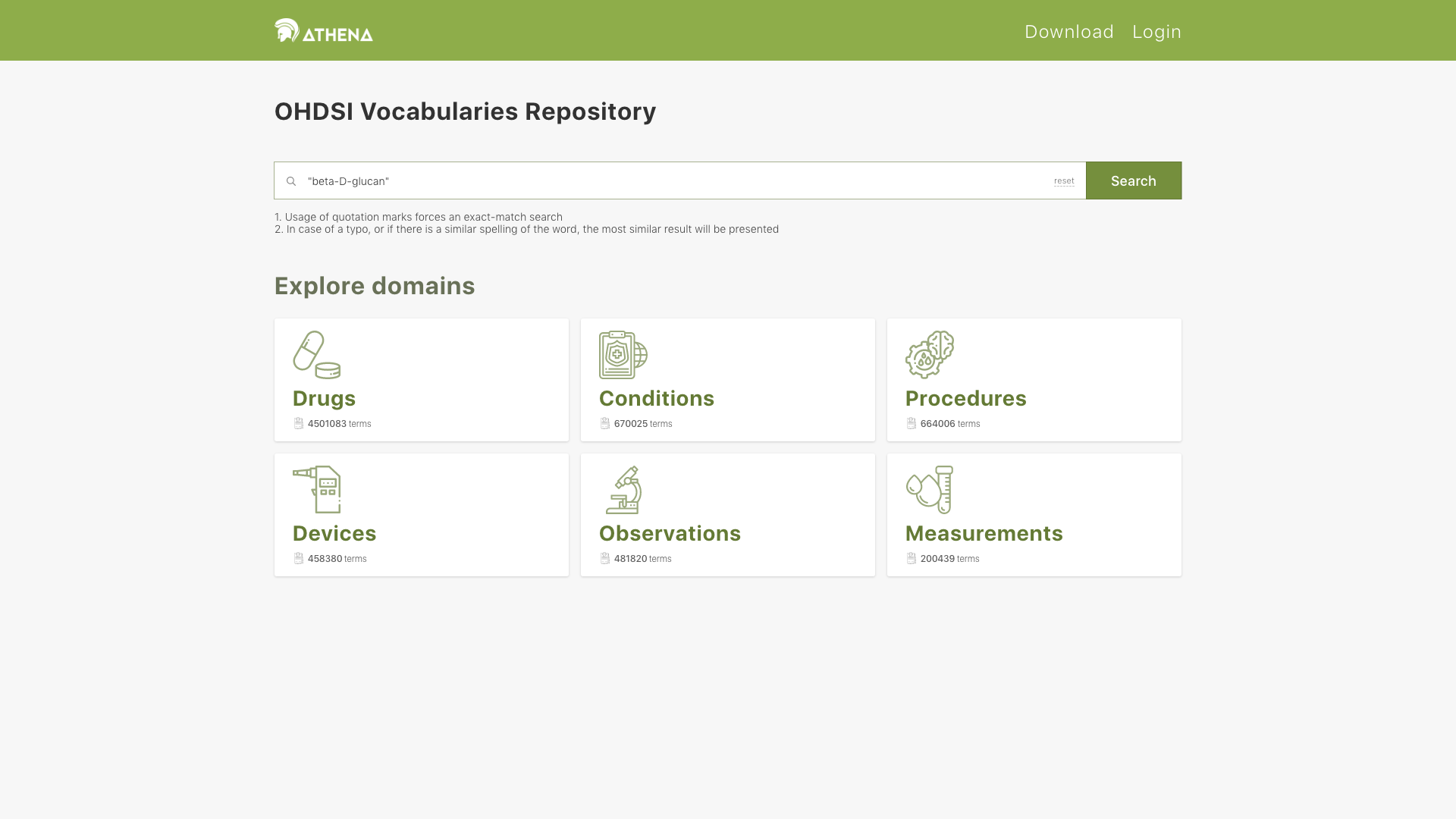Viewport: 1456px width, 819px height.
Task: Select the pill capsule icon for Drugs
Action: tap(317, 353)
